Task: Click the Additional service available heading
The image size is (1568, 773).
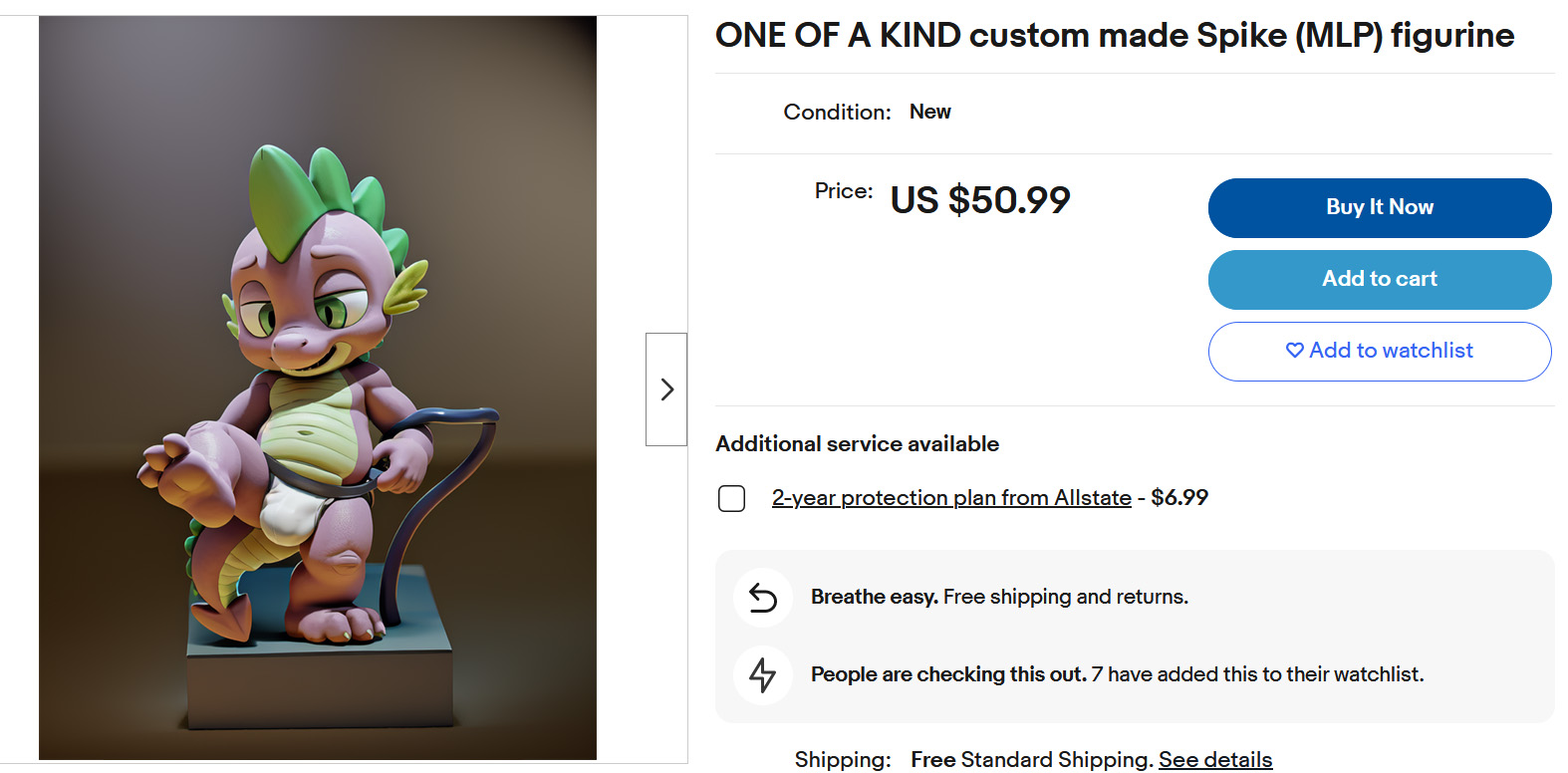Action: 857,444
